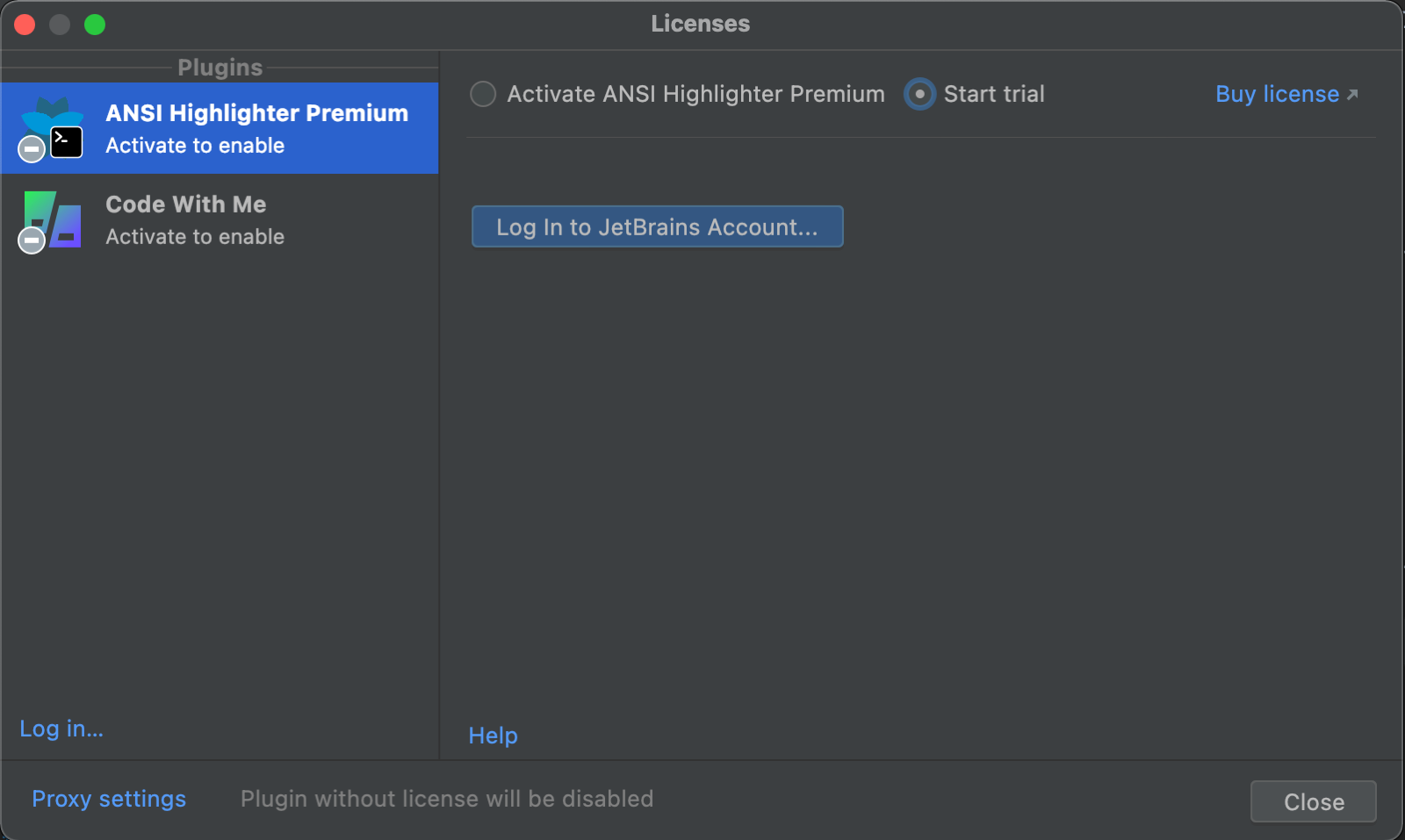Screen dimensions: 1405x840
Task: Click the yellow minimize window button
Action: click(60, 25)
